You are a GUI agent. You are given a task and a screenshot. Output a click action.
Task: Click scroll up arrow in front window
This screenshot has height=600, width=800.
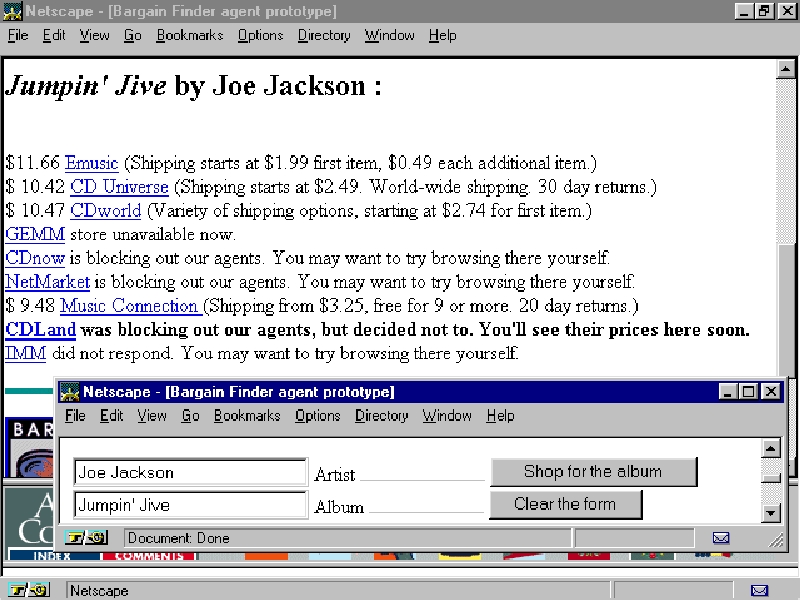click(770, 448)
